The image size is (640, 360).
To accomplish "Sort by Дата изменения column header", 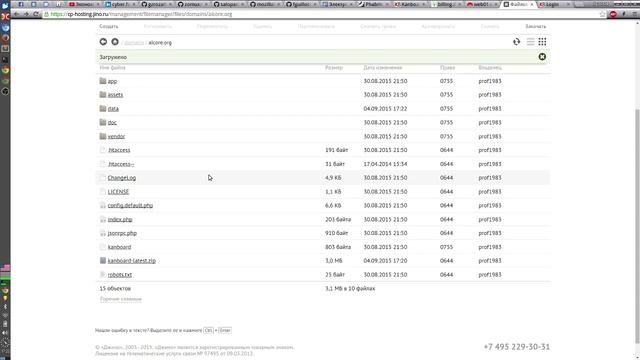I will 383,68.
